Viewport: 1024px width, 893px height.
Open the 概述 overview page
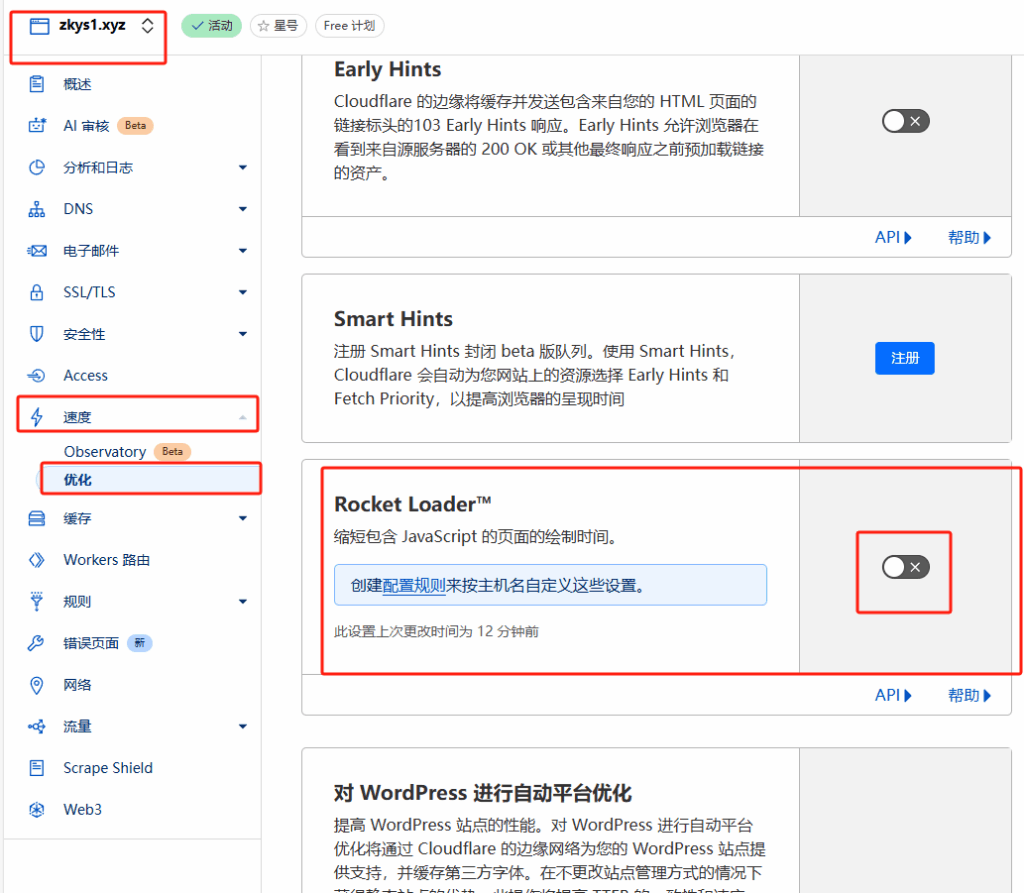pos(77,84)
